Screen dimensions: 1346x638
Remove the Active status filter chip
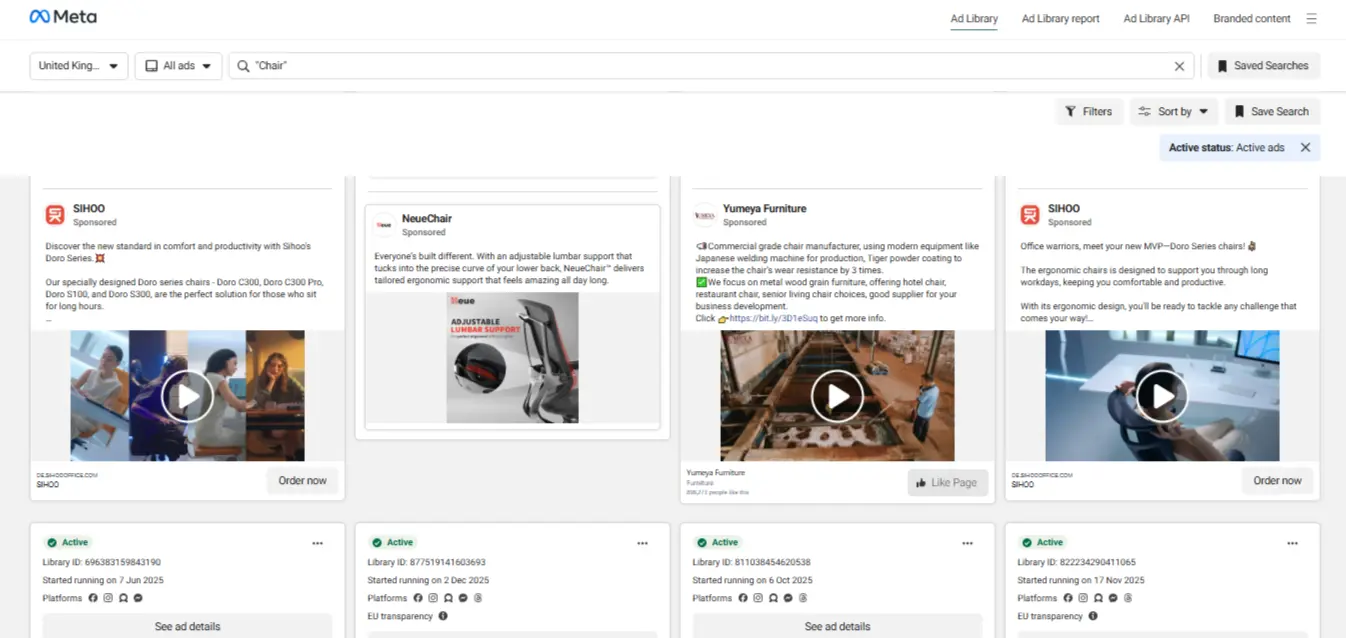(1305, 148)
